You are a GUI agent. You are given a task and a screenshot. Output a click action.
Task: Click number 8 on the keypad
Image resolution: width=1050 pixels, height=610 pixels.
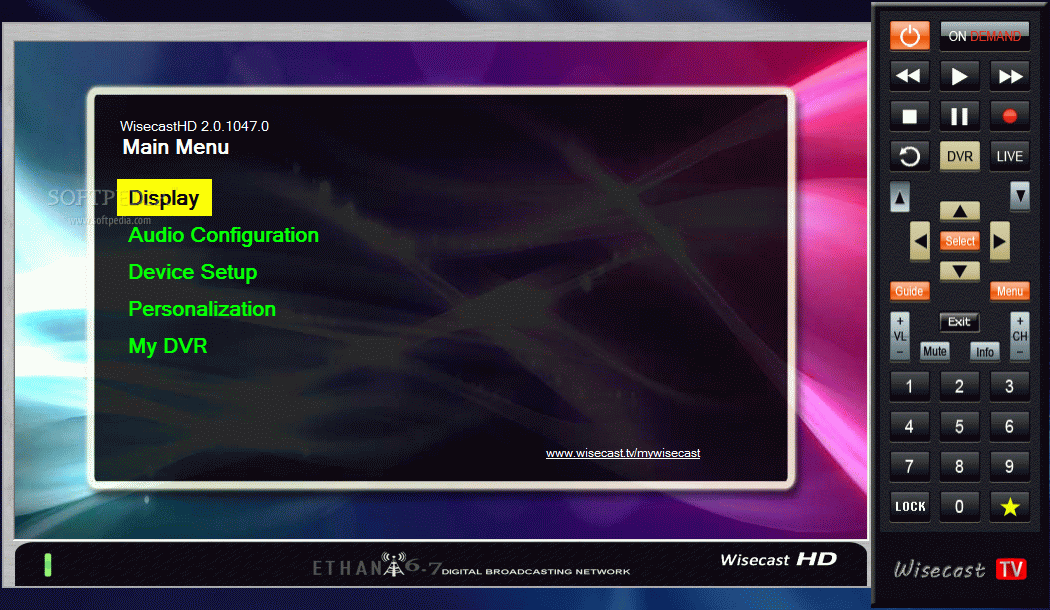click(960, 467)
